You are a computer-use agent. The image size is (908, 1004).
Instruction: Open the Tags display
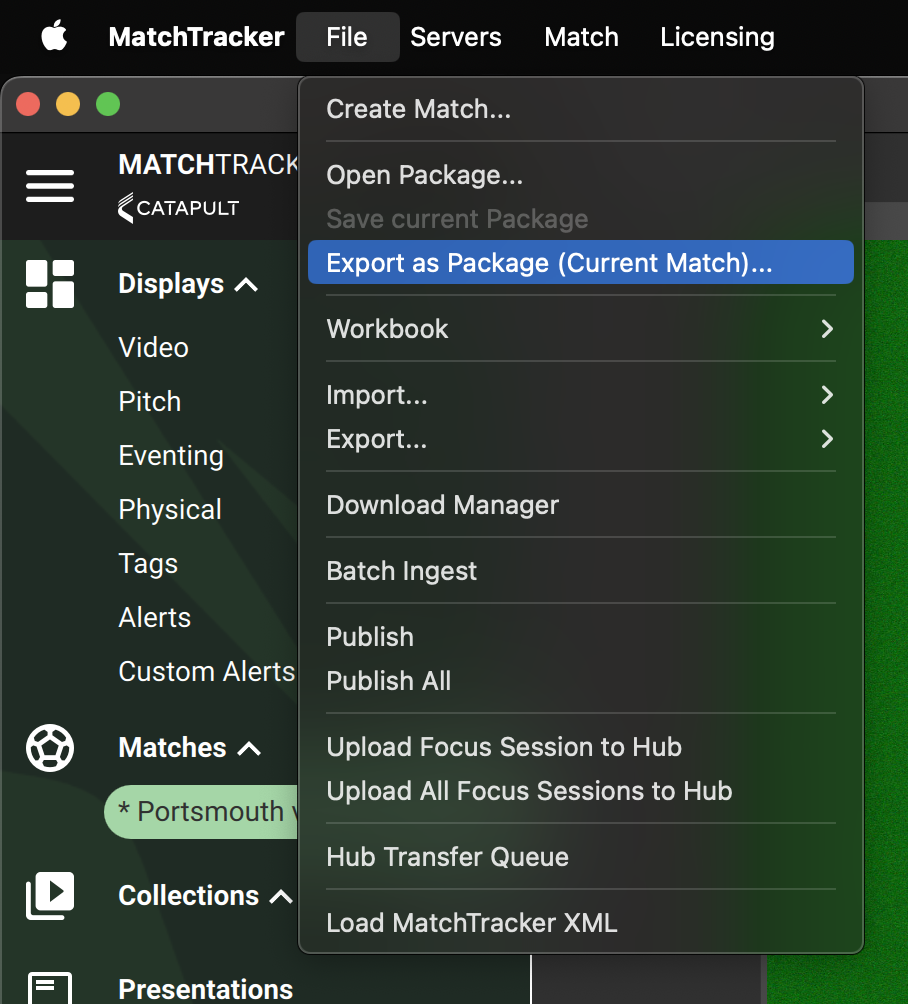point(148,564)
